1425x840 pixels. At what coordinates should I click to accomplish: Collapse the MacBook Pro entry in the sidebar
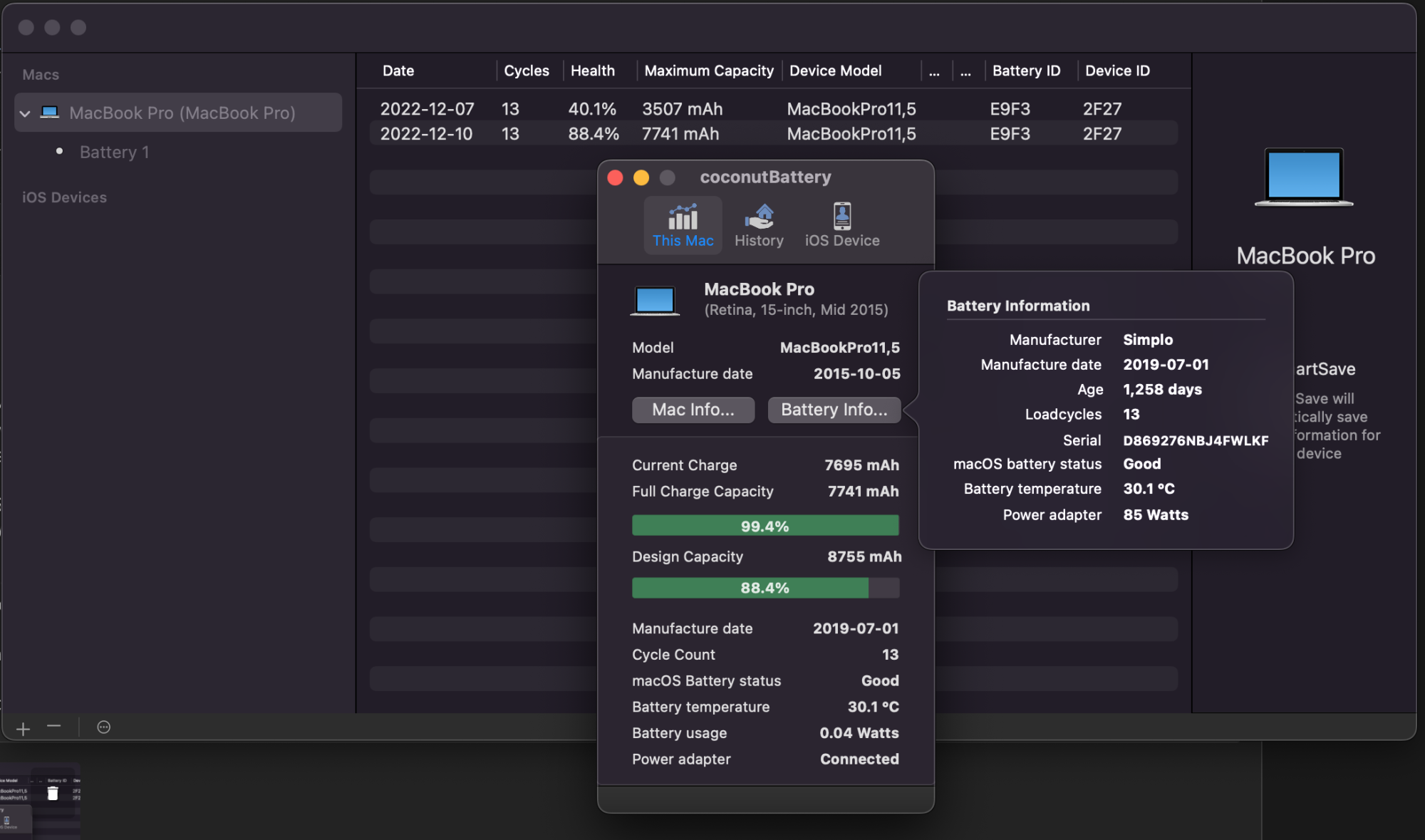coord(25,113)
